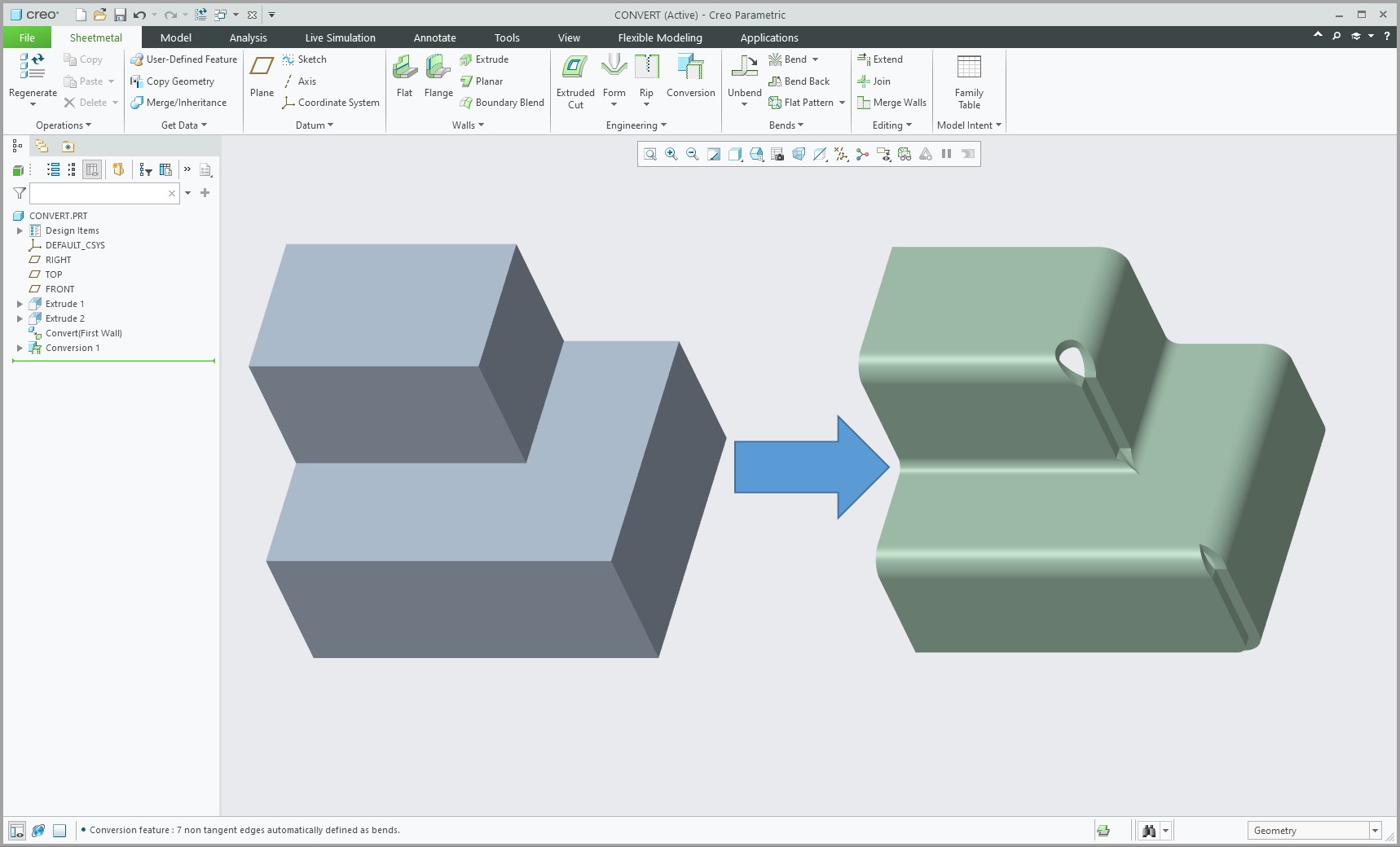Open the Favorites tab icon

coord(68,147)
